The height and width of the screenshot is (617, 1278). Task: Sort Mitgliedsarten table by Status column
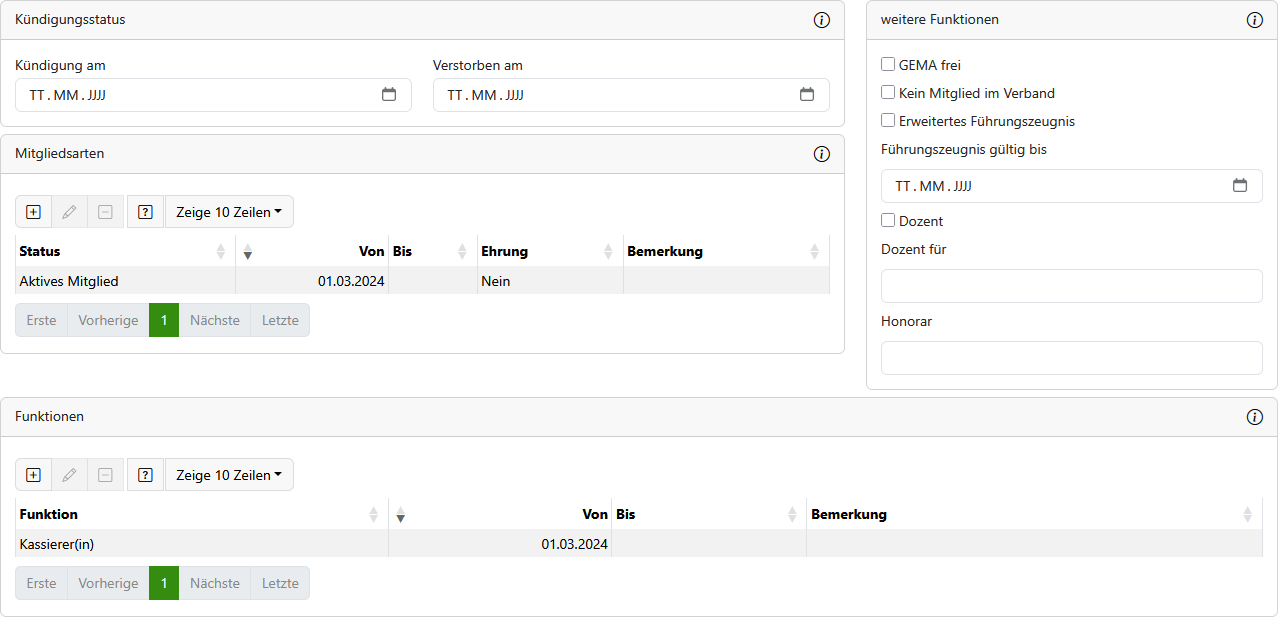tap(120, 252)
